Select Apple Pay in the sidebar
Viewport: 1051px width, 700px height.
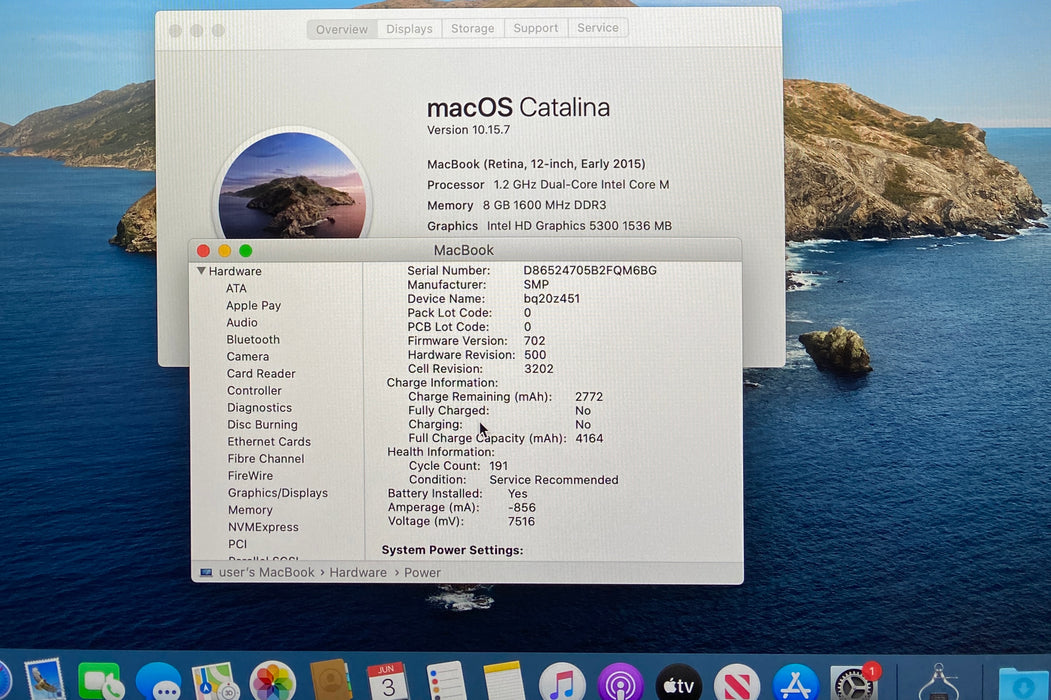pos(253,306)
